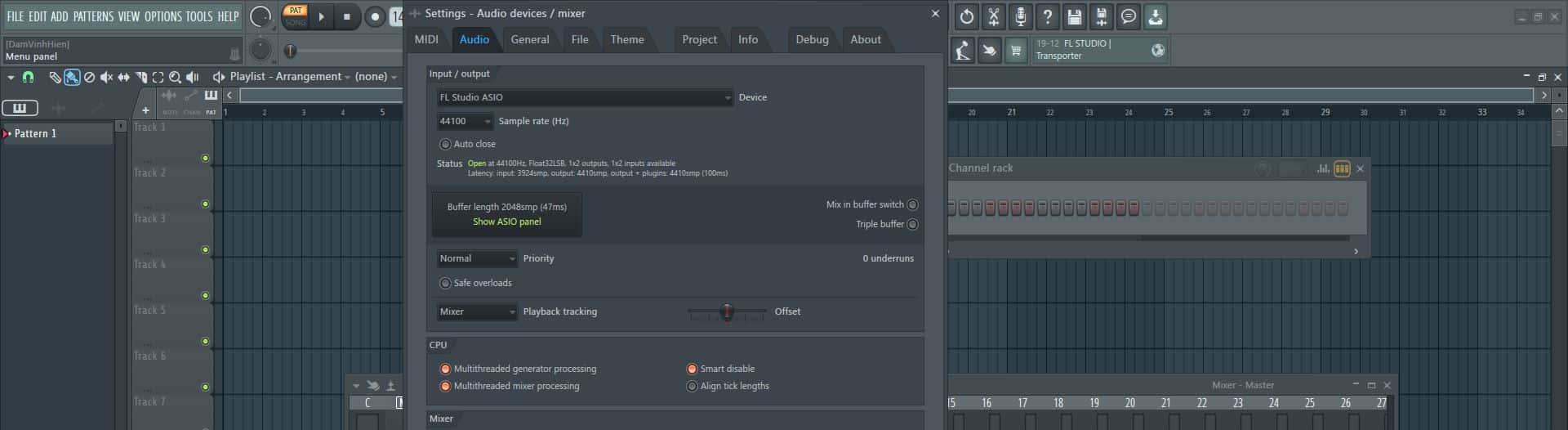Image resolution: width=1568 pixels, height=430 pixels.
Task: Click the scissors audio editor icon
Action: pyautogui.click(x=993, y=16)
